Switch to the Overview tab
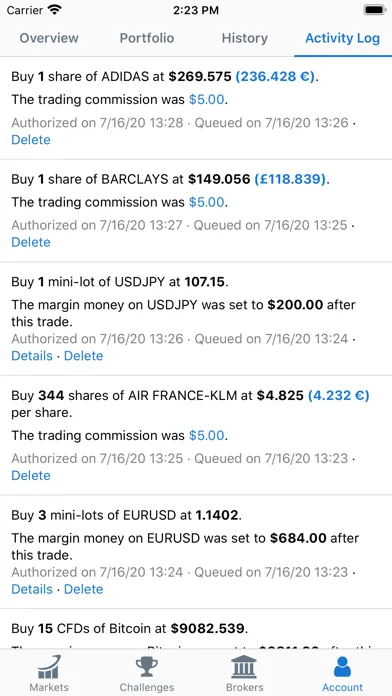Screen dimensions: 392x696 coord(49,38)
